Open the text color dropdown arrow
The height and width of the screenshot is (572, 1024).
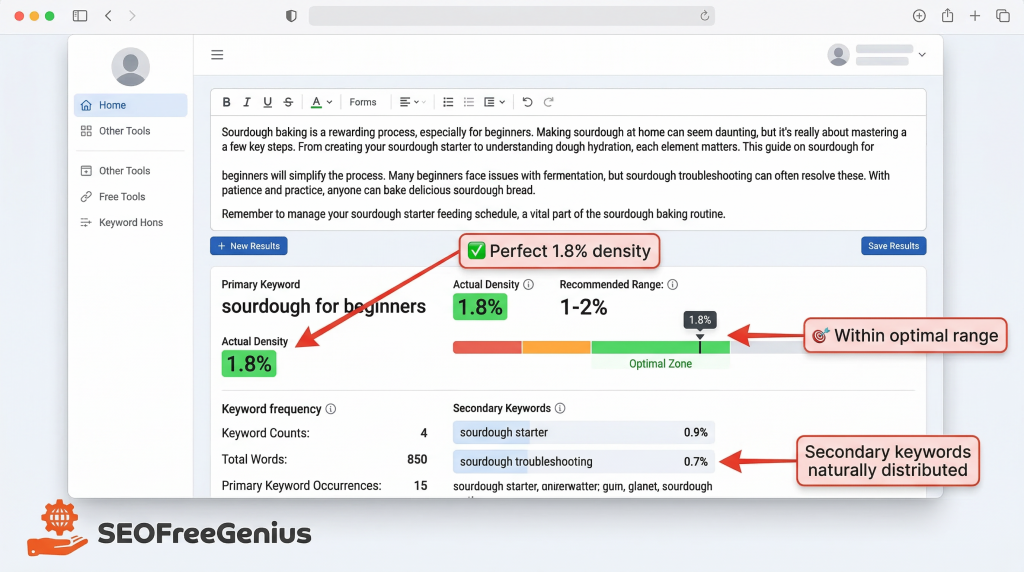tap(330, 103)
